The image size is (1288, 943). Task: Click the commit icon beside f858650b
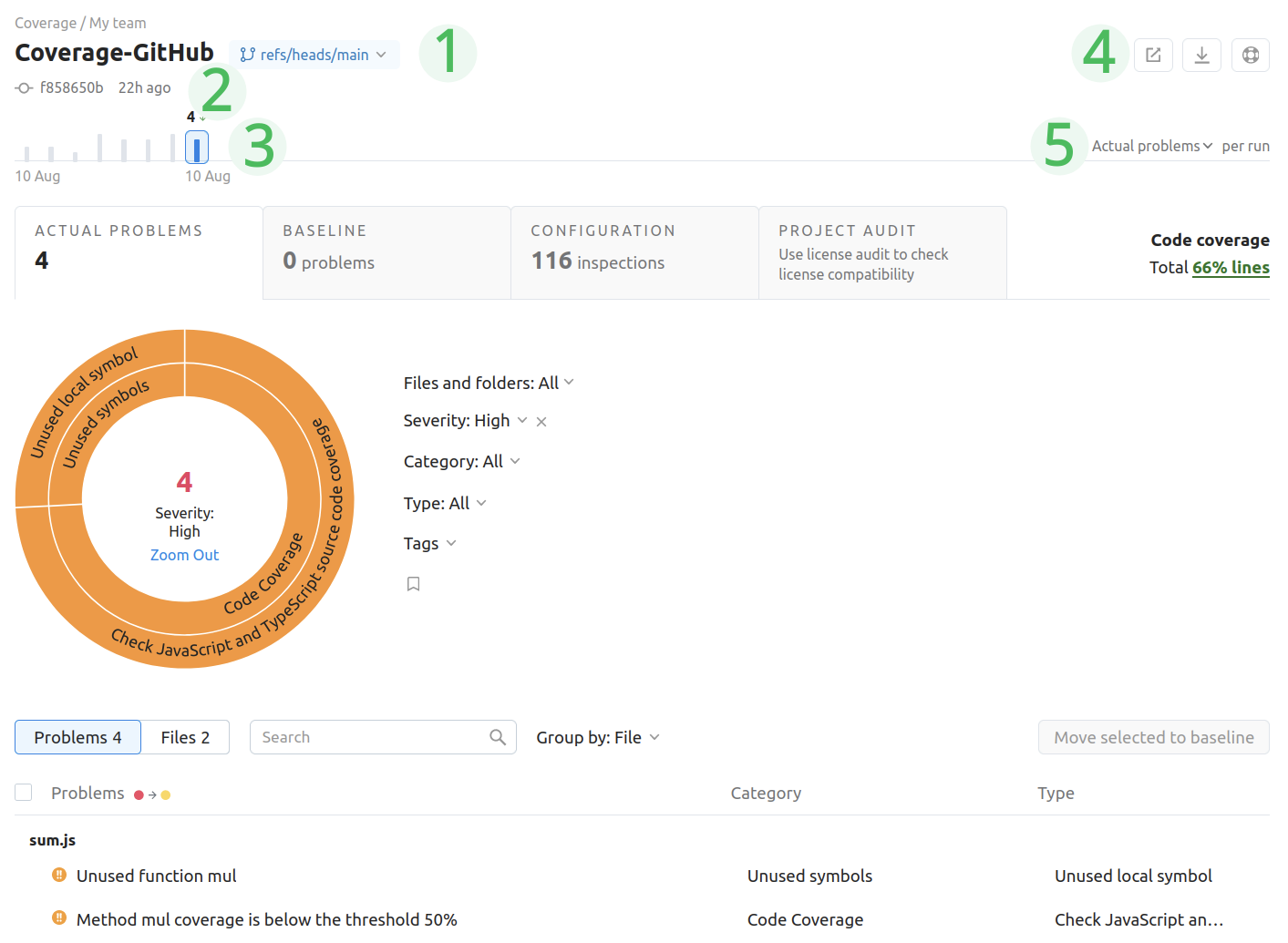click(x=23, y=88)
